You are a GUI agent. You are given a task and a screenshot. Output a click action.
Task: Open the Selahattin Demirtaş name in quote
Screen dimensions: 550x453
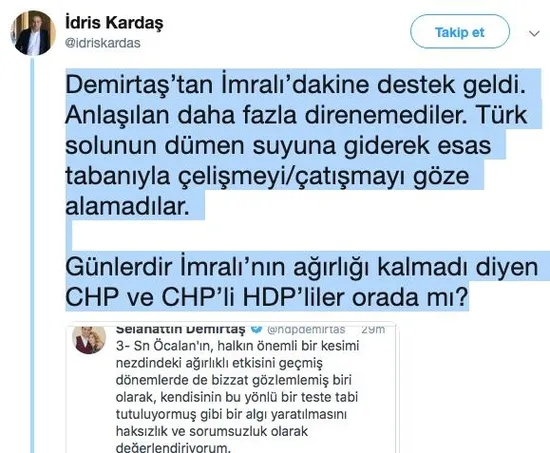click(180, 329)
